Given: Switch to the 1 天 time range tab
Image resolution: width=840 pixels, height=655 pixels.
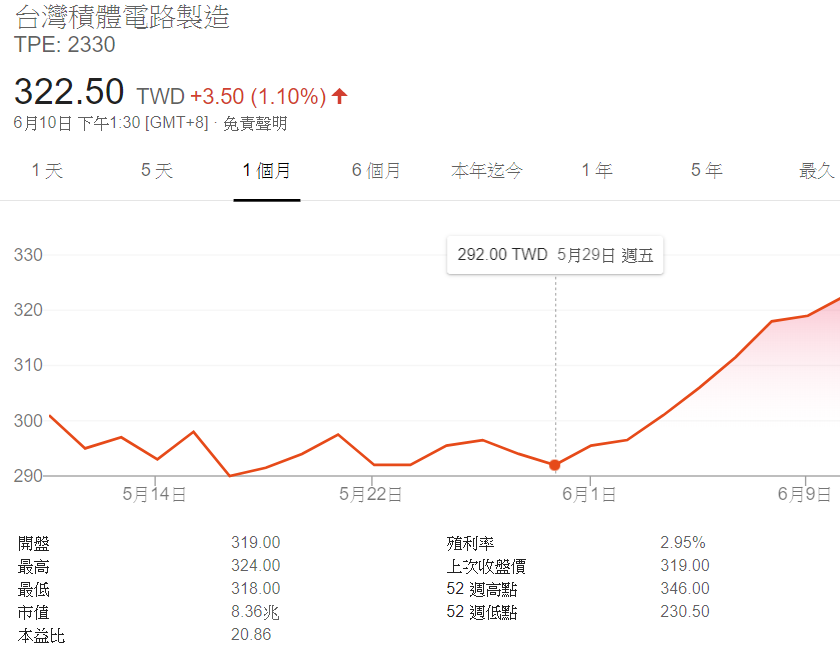Looking at the screenshot, I should point(47,171).
